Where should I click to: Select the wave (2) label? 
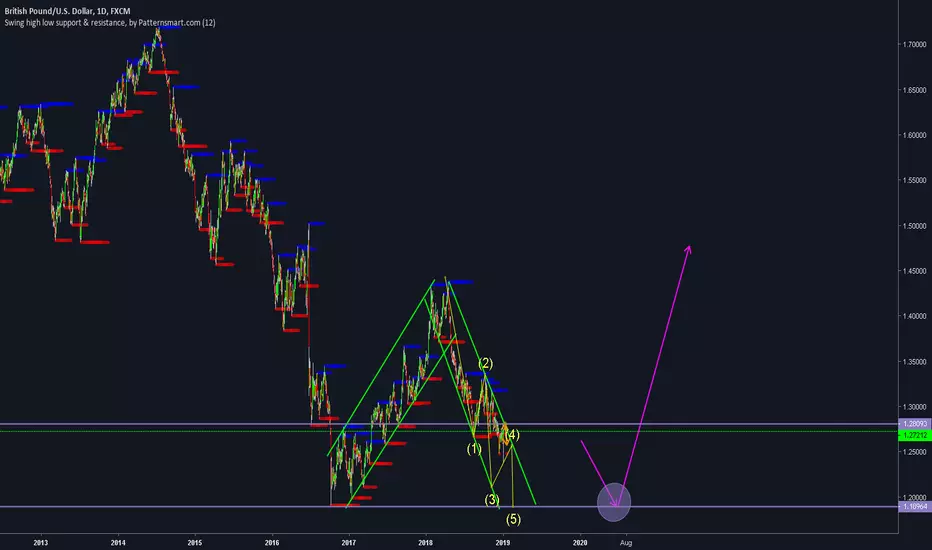click(486, 363)
